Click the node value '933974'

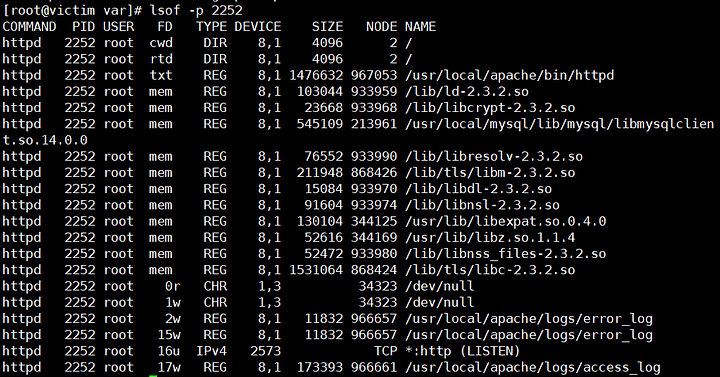pyautogui.click(x=374, y=205)
